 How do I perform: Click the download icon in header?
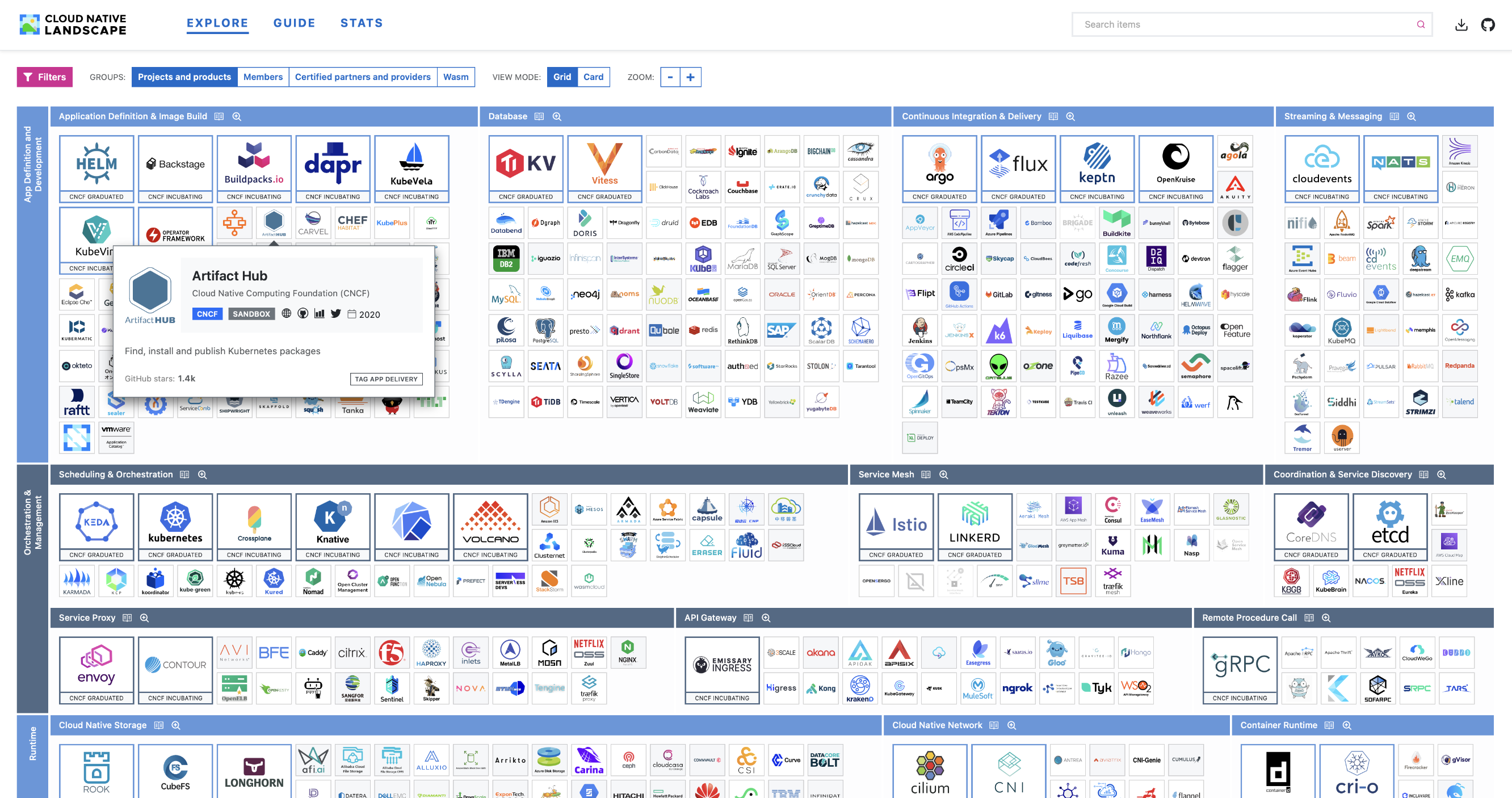[1461, 24]
